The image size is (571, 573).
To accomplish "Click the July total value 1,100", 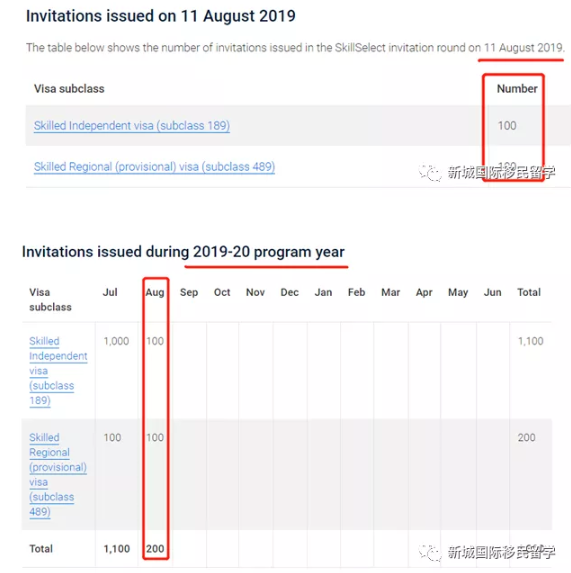I will click(117, 549).
